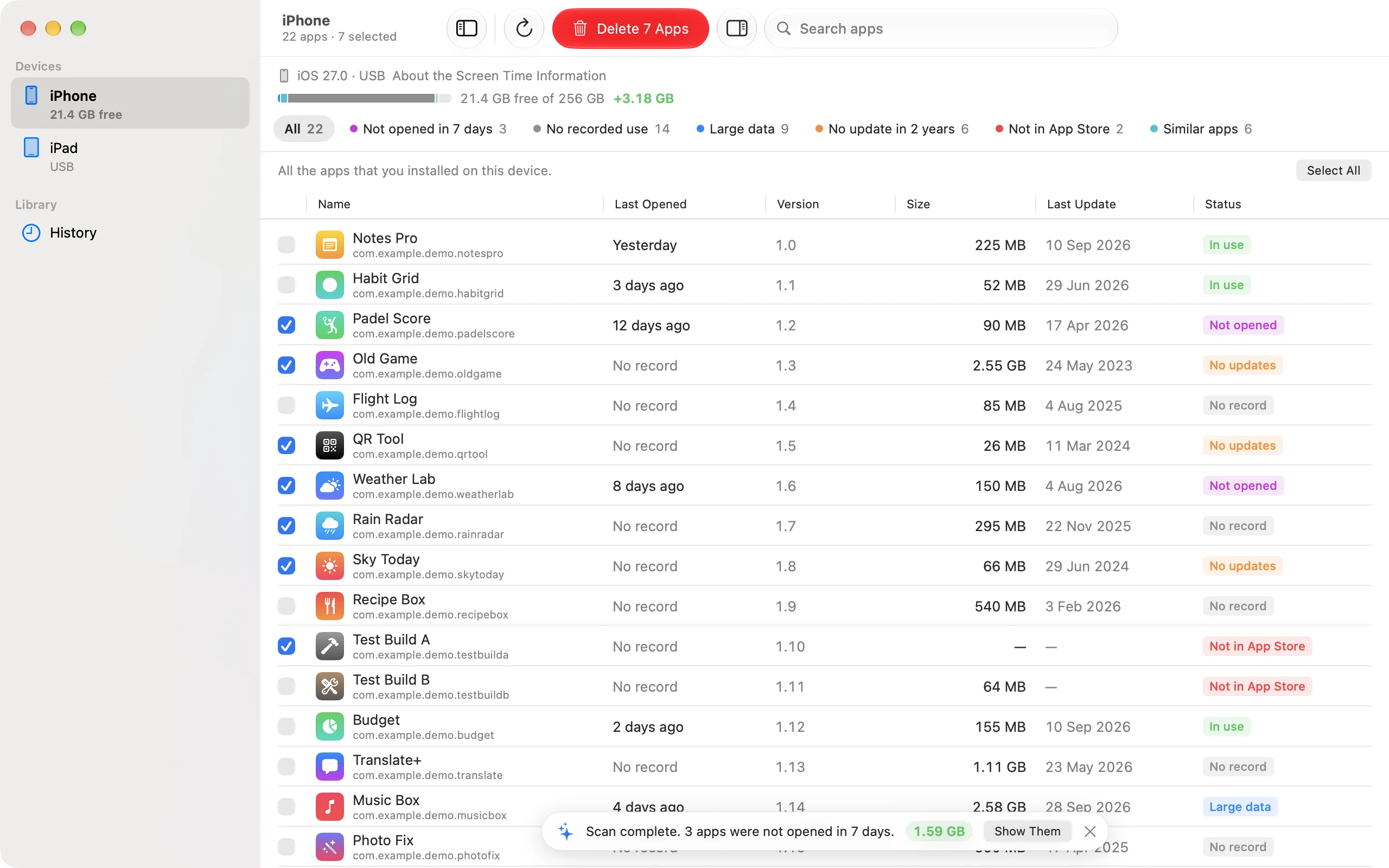Click the refresh scan icon
The width and height of the screenshot is (1389, 868).
(x=524, y=28)
